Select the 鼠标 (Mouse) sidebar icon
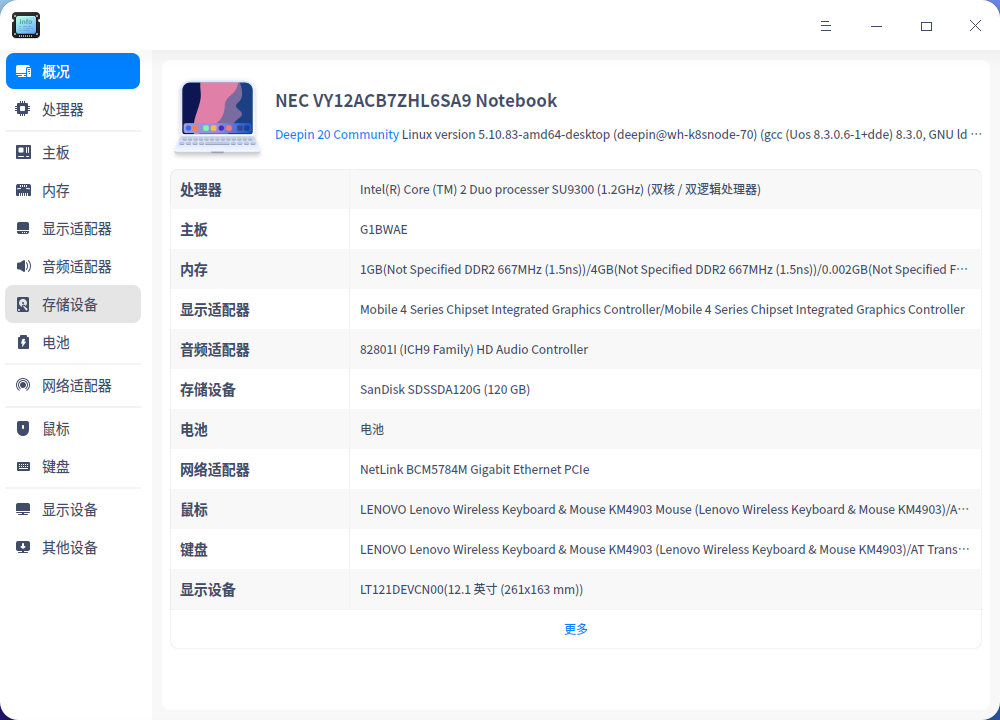This screenshot has width=1000, height=720. click(22, 428)
